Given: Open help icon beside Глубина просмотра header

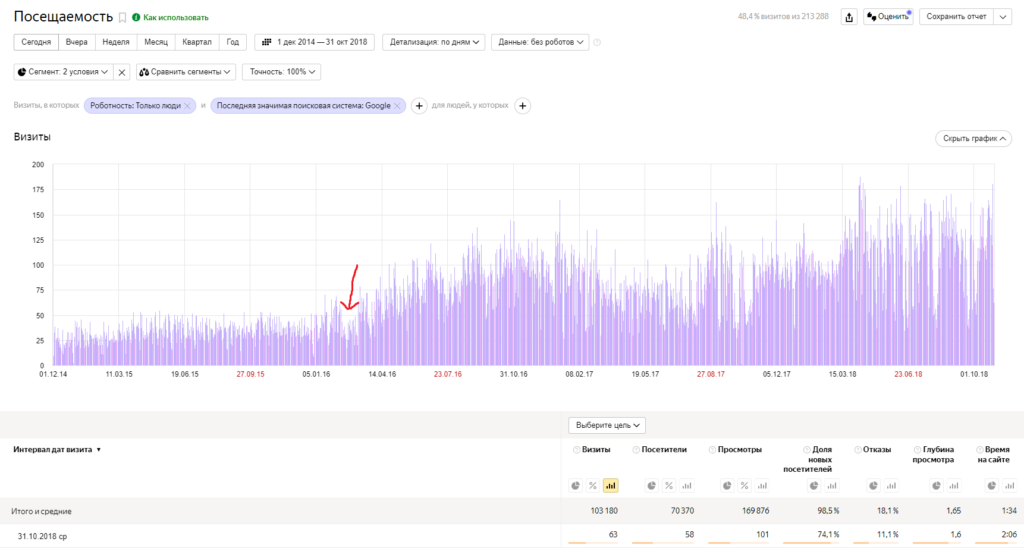Looking at the screenshot, I should coord(917,450).
